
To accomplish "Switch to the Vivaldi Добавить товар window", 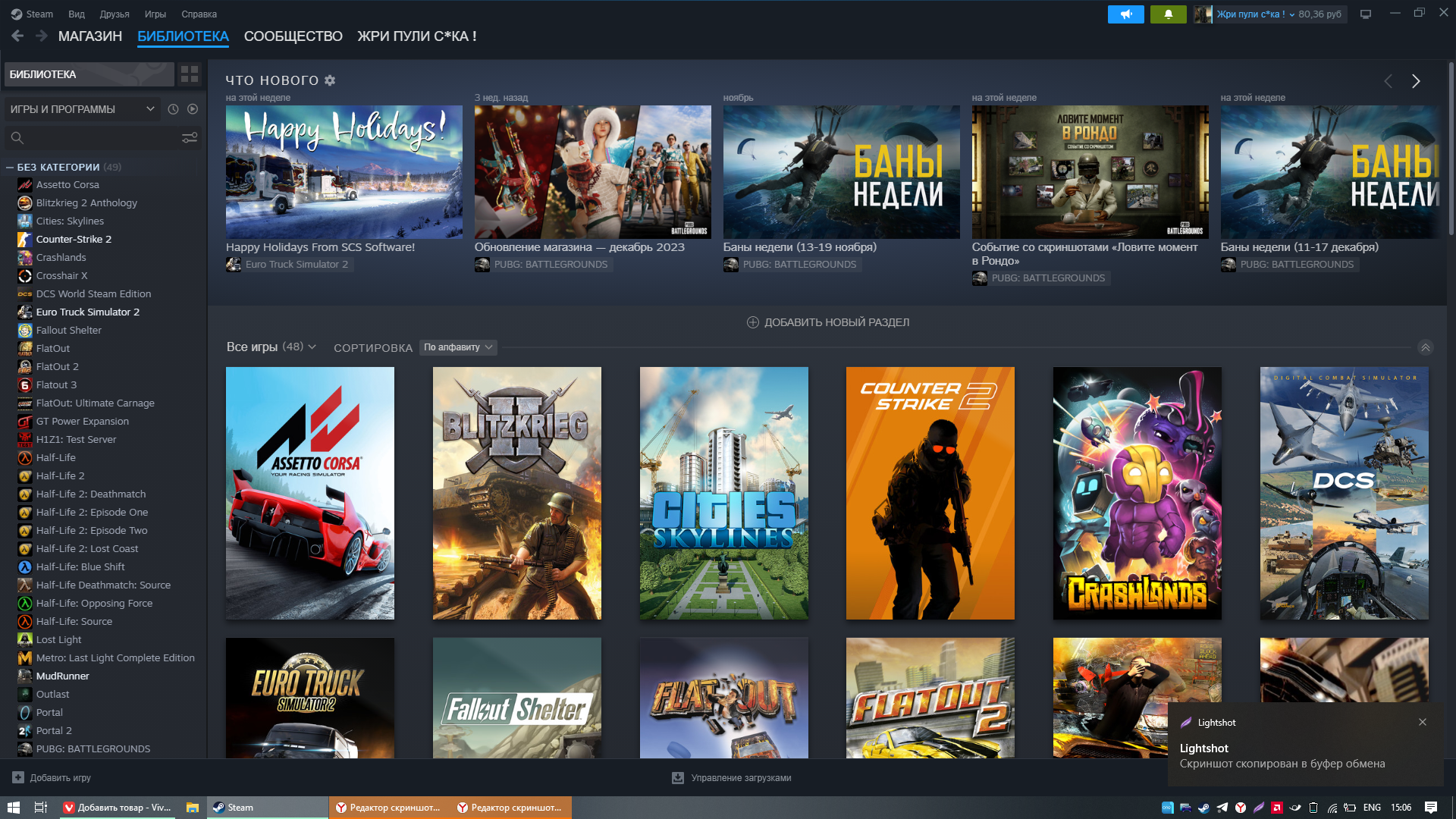I will tap(118, 808).
